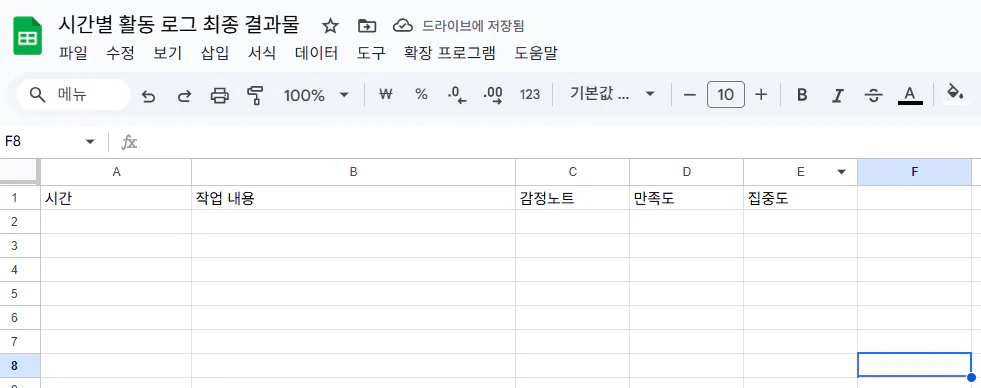Screen dimensions: 981x388
Task: Select the document title 시간별 활동 로그 최종 결과물
Action: (x=179, y=24)
